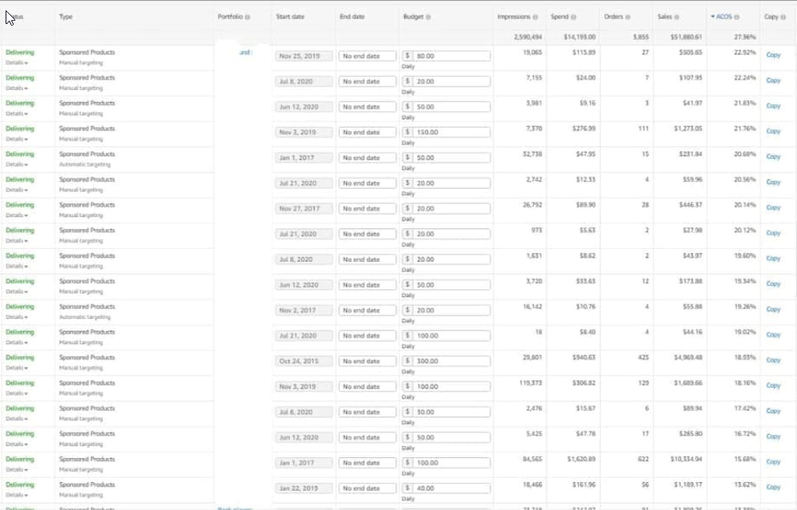The image size is (797, 510).
Task: Expand Details for the 22.24% ACOS campaign
Action: 17,88
